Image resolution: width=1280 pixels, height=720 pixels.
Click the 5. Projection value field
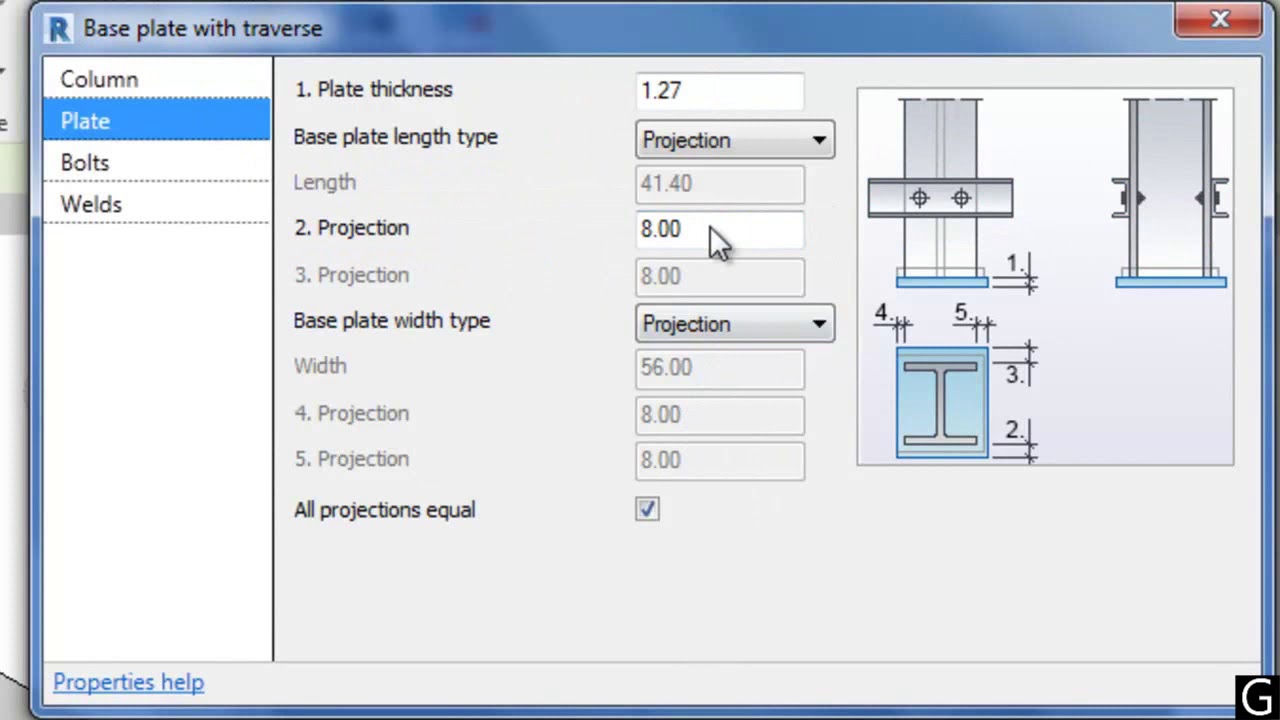tap(719, 460)
